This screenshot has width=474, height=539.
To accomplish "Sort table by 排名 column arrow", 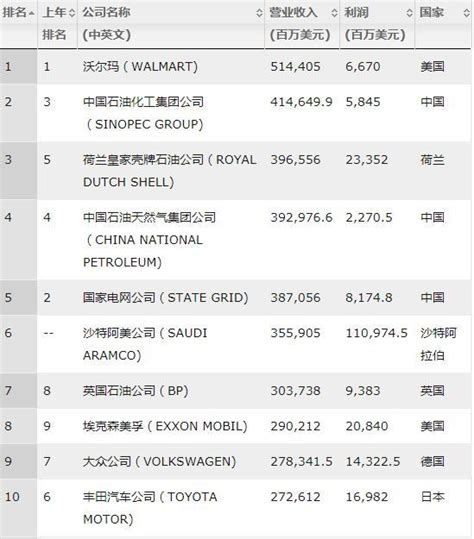I will 31,13.
